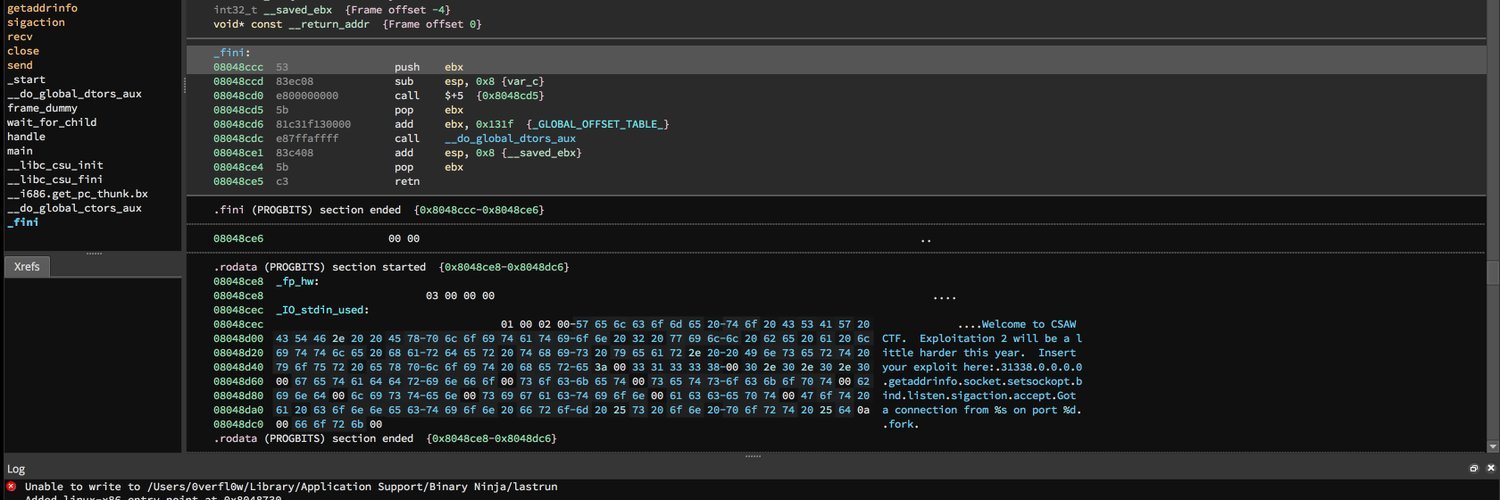Click the .rodata section started line
The height and width of the screenshot is (500, 1500).
tap(391, 267)
